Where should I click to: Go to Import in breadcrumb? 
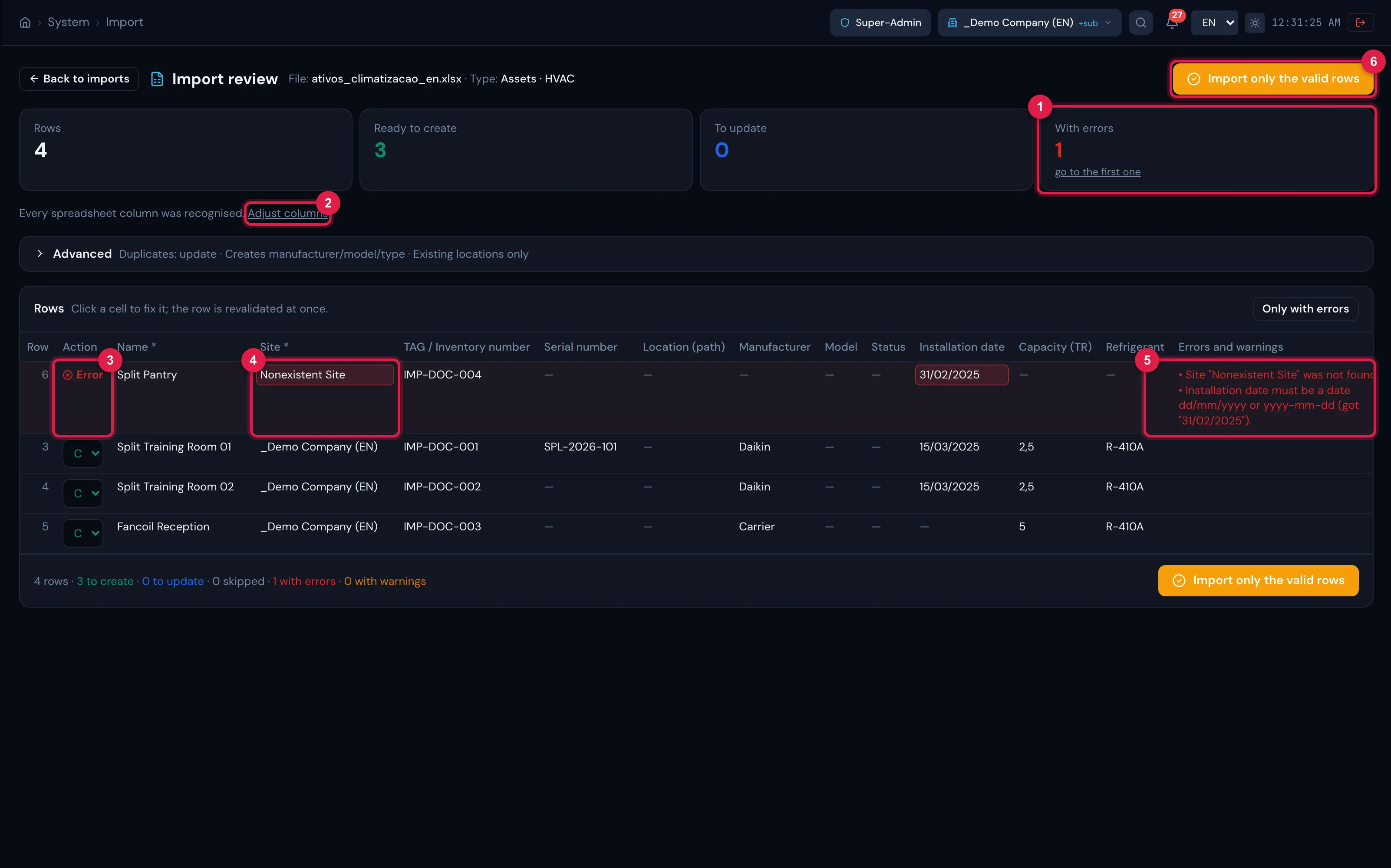click(x=124, y=23)
